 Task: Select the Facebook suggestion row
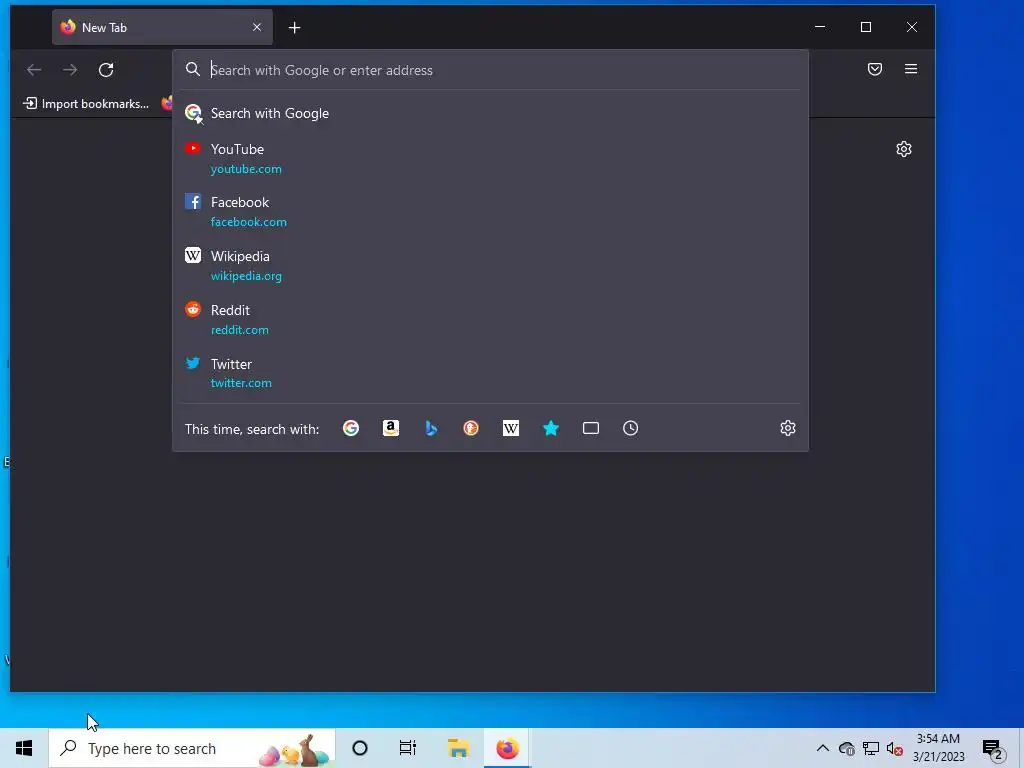tap(490, 212)
